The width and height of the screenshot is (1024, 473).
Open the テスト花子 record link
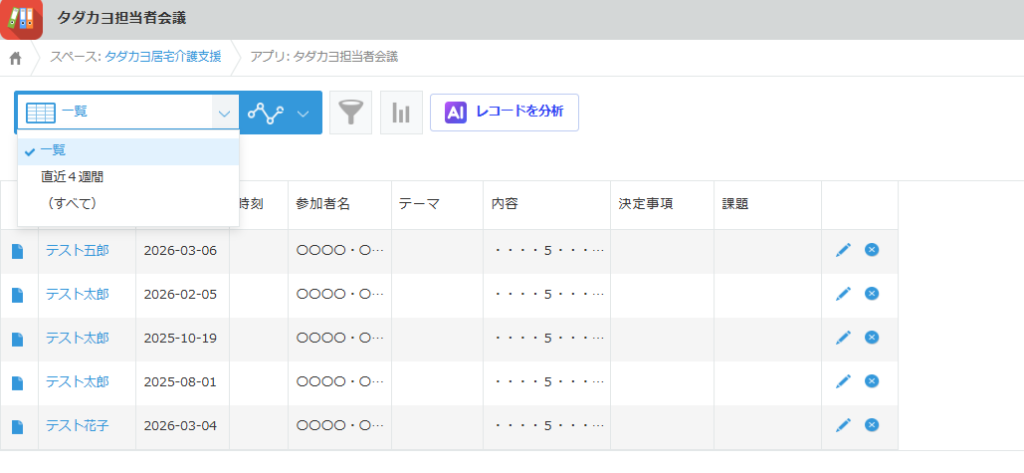coord(77,426)
